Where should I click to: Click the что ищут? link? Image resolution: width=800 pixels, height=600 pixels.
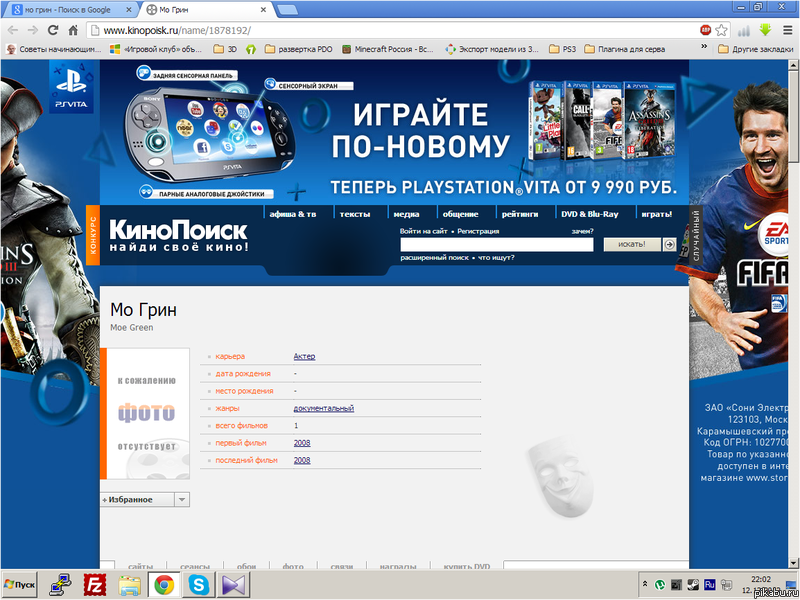click(496, 258)
